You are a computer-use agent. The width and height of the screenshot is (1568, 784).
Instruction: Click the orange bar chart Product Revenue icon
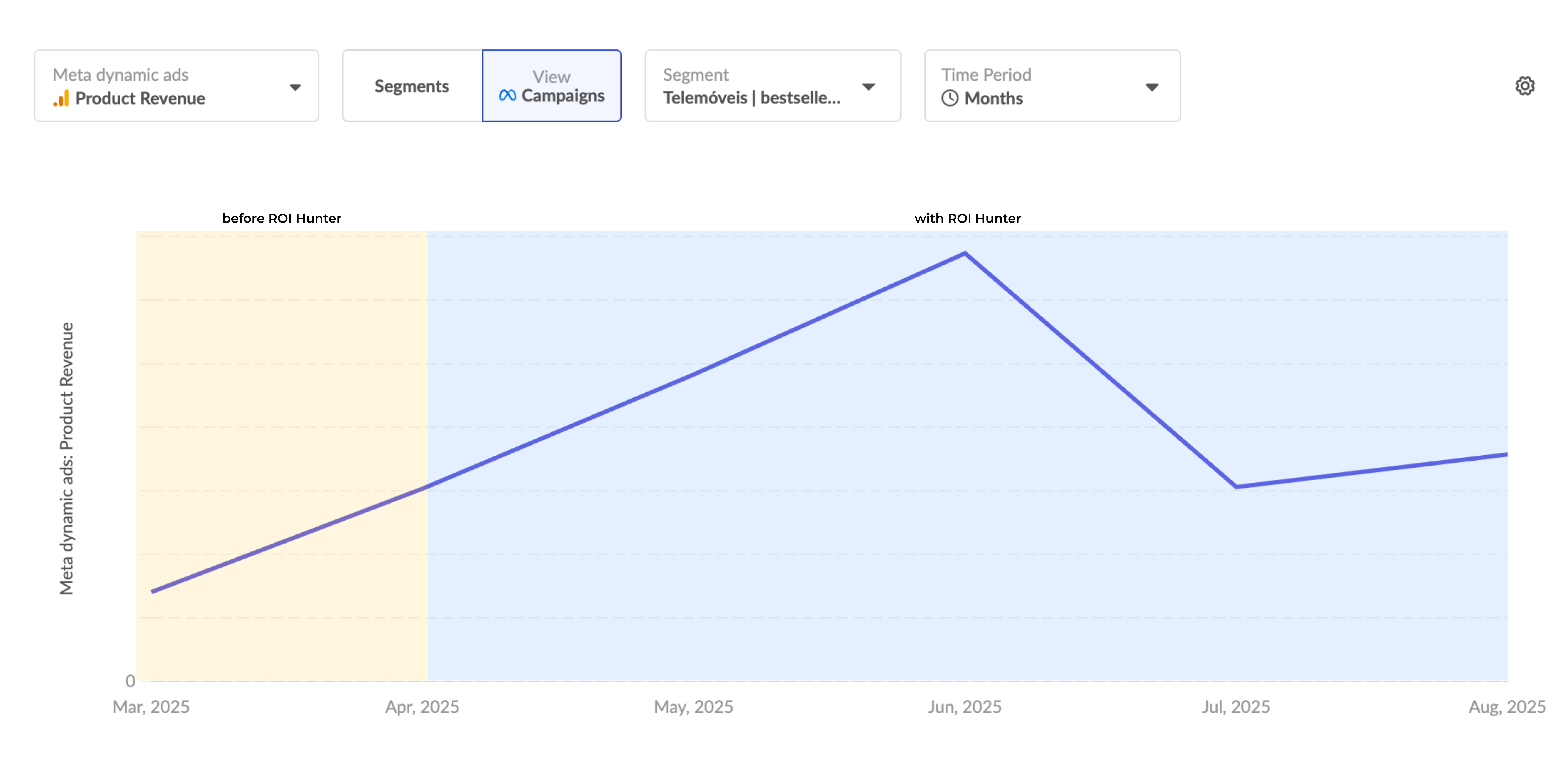pyautogui.click(x=61, y=99)
